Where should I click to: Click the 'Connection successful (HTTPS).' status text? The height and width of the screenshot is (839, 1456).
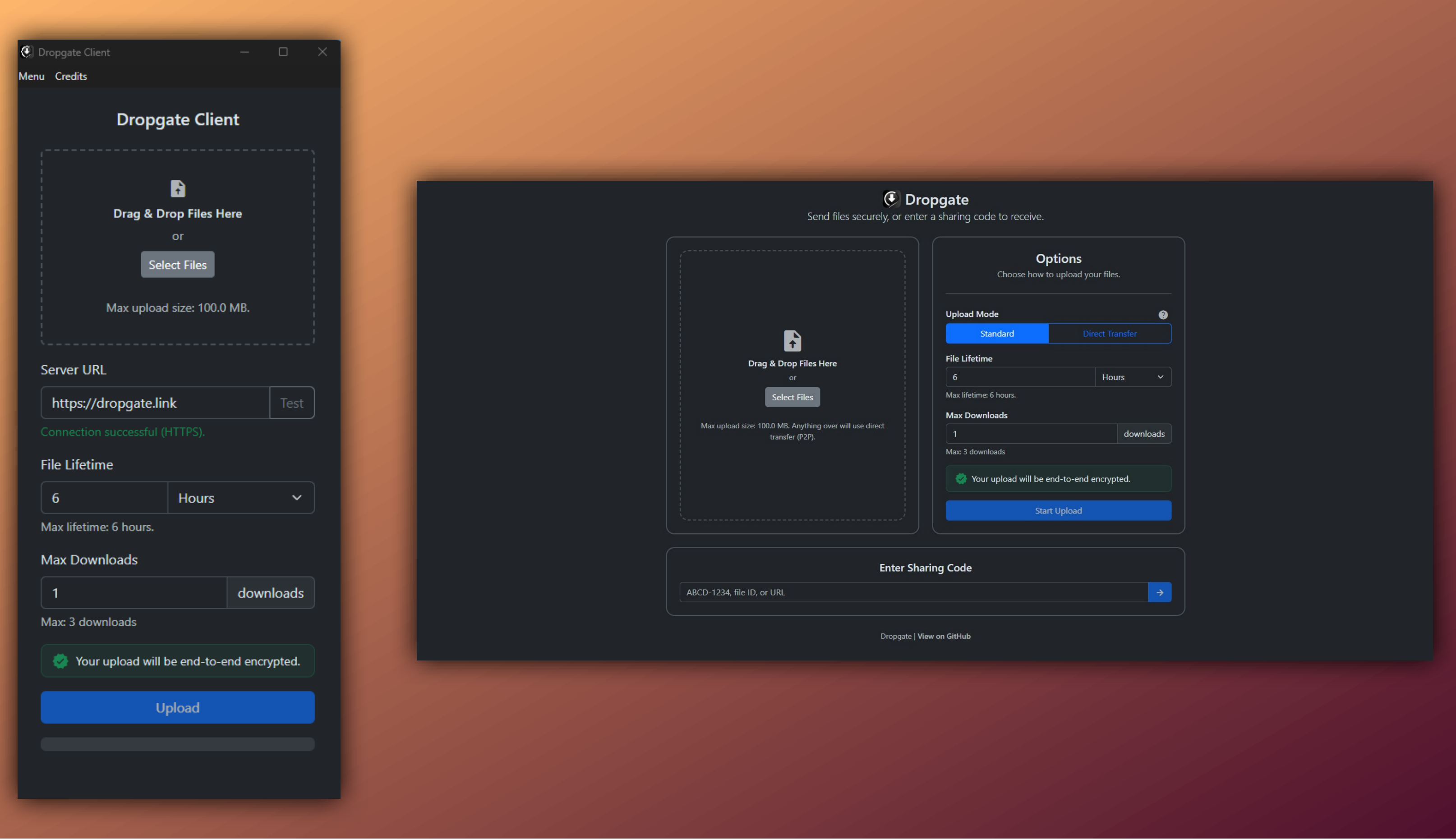(x=123, y=431)
